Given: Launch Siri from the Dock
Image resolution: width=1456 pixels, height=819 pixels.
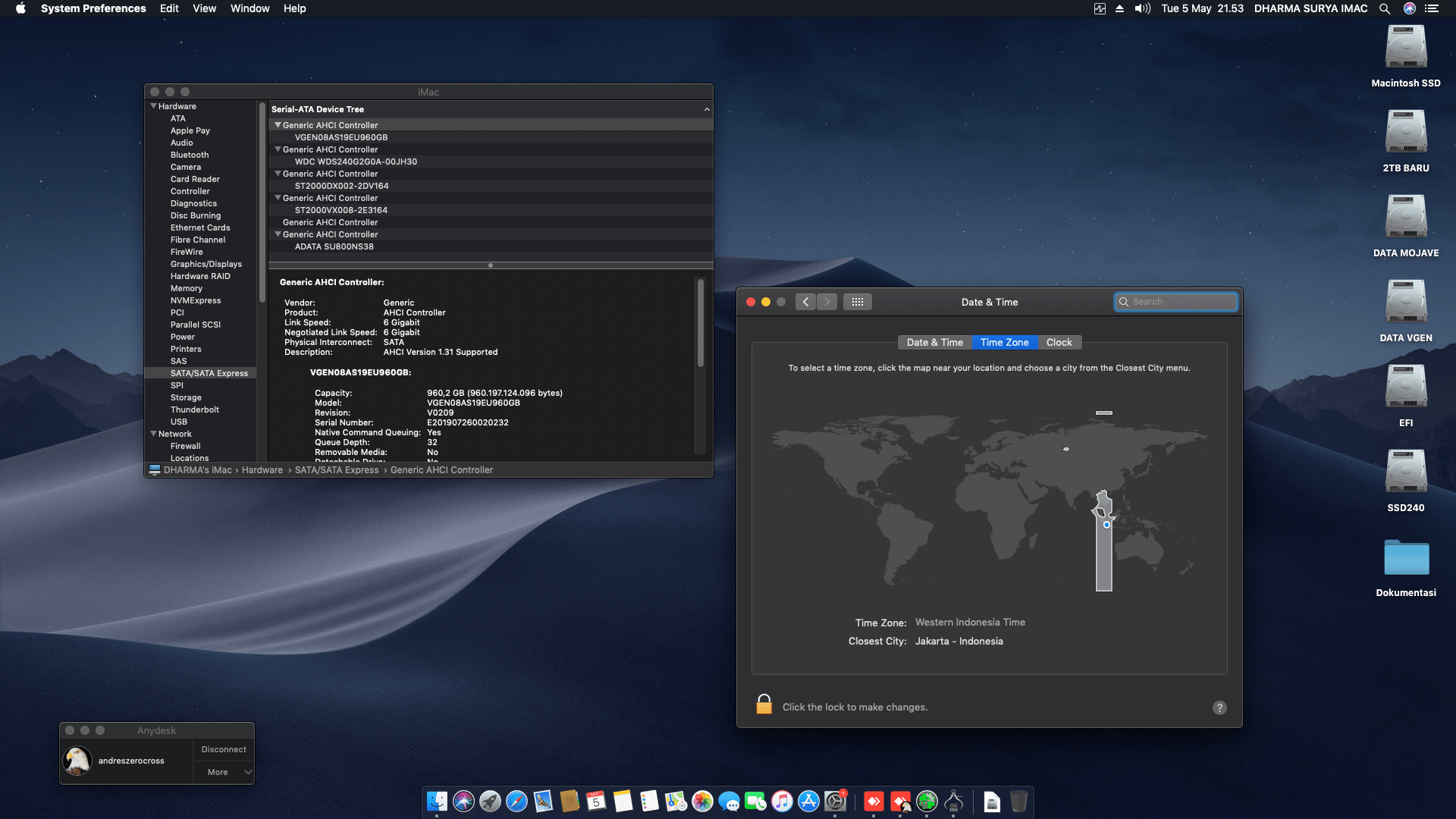Looking at the screenshot, I should [463, 801].
